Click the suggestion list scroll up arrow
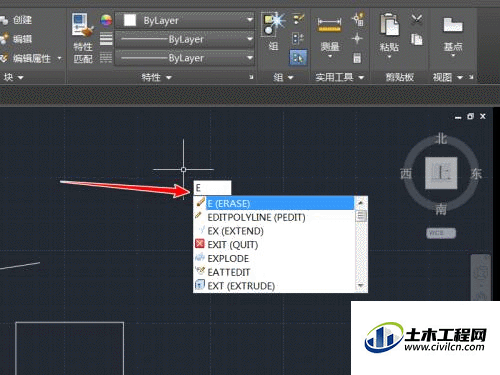500x375 pixels. (361, 202)
